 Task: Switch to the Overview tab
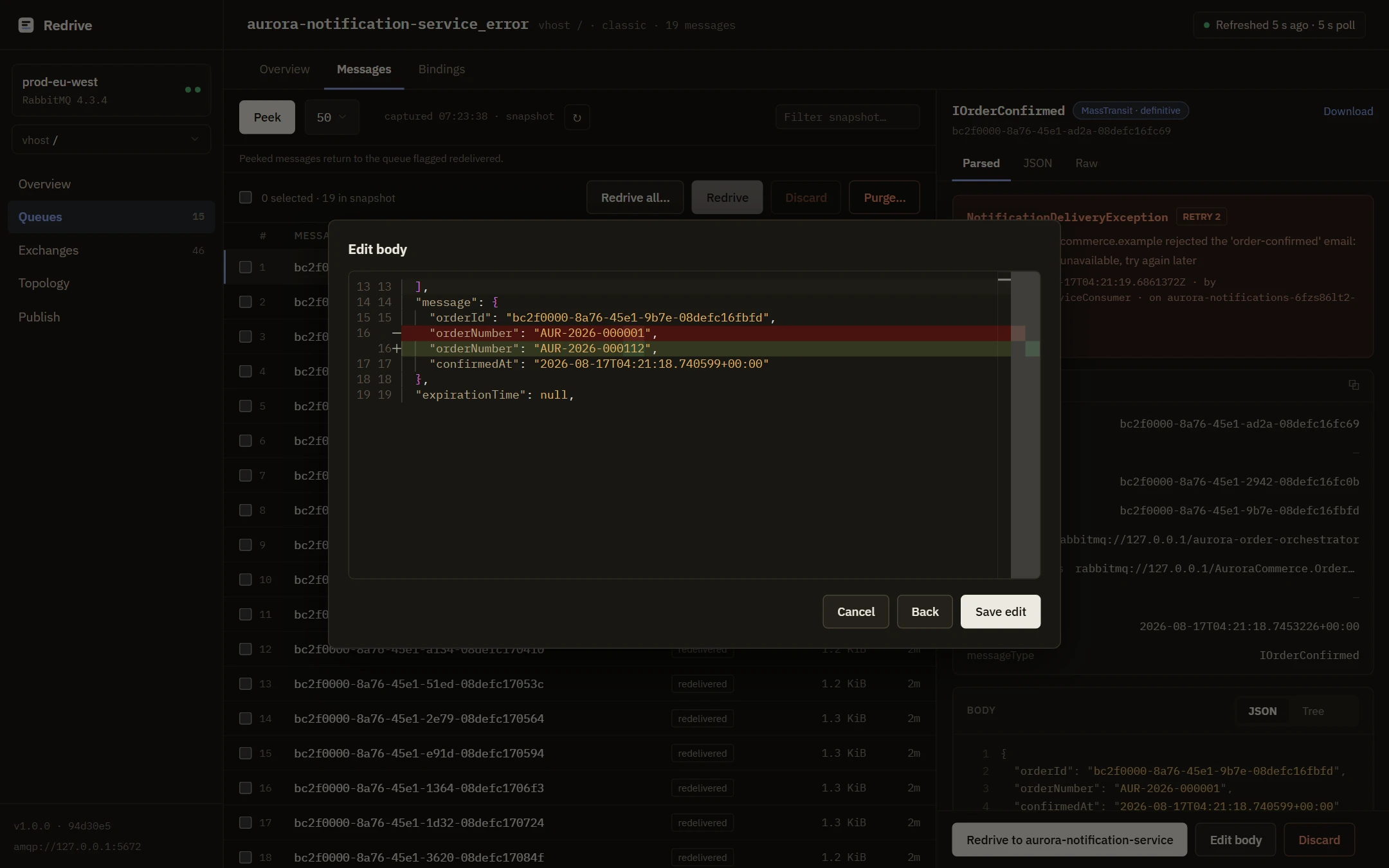coord(284,69)
